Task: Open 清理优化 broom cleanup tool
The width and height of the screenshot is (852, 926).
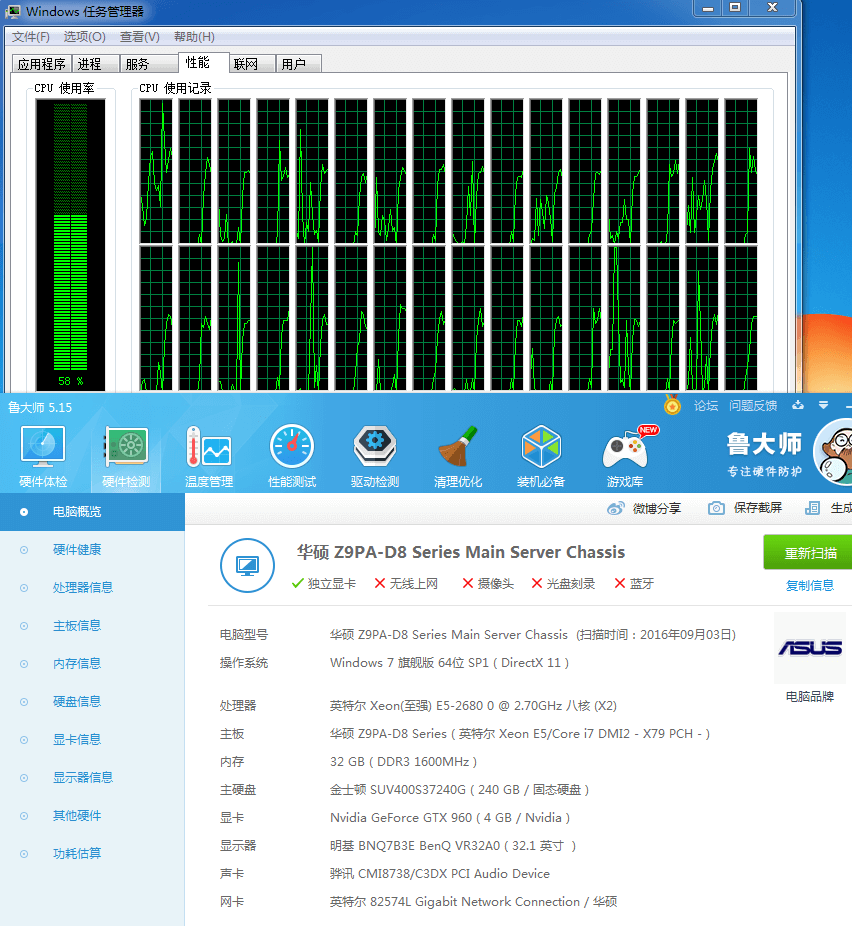Action: coord(458,457)
